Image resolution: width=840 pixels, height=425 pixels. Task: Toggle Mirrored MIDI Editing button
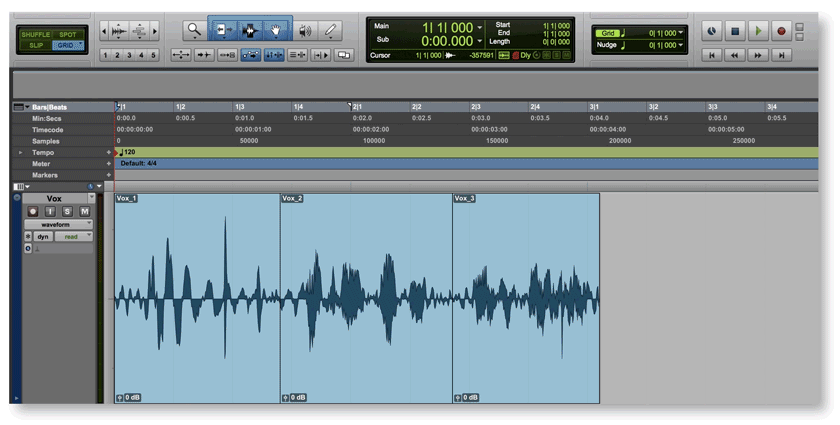point(227,55)
